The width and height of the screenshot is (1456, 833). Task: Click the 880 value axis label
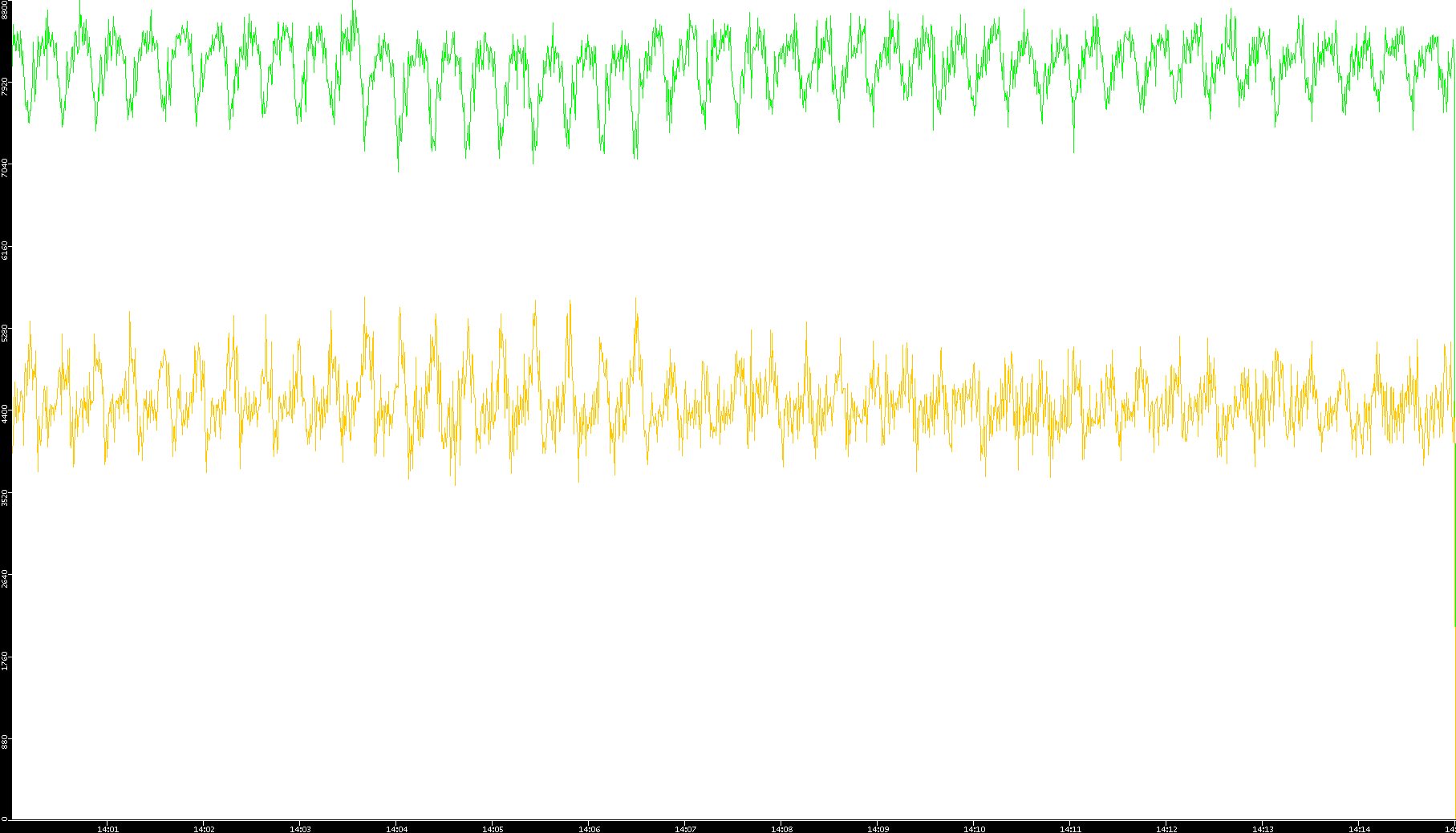[x=5, y=741]
